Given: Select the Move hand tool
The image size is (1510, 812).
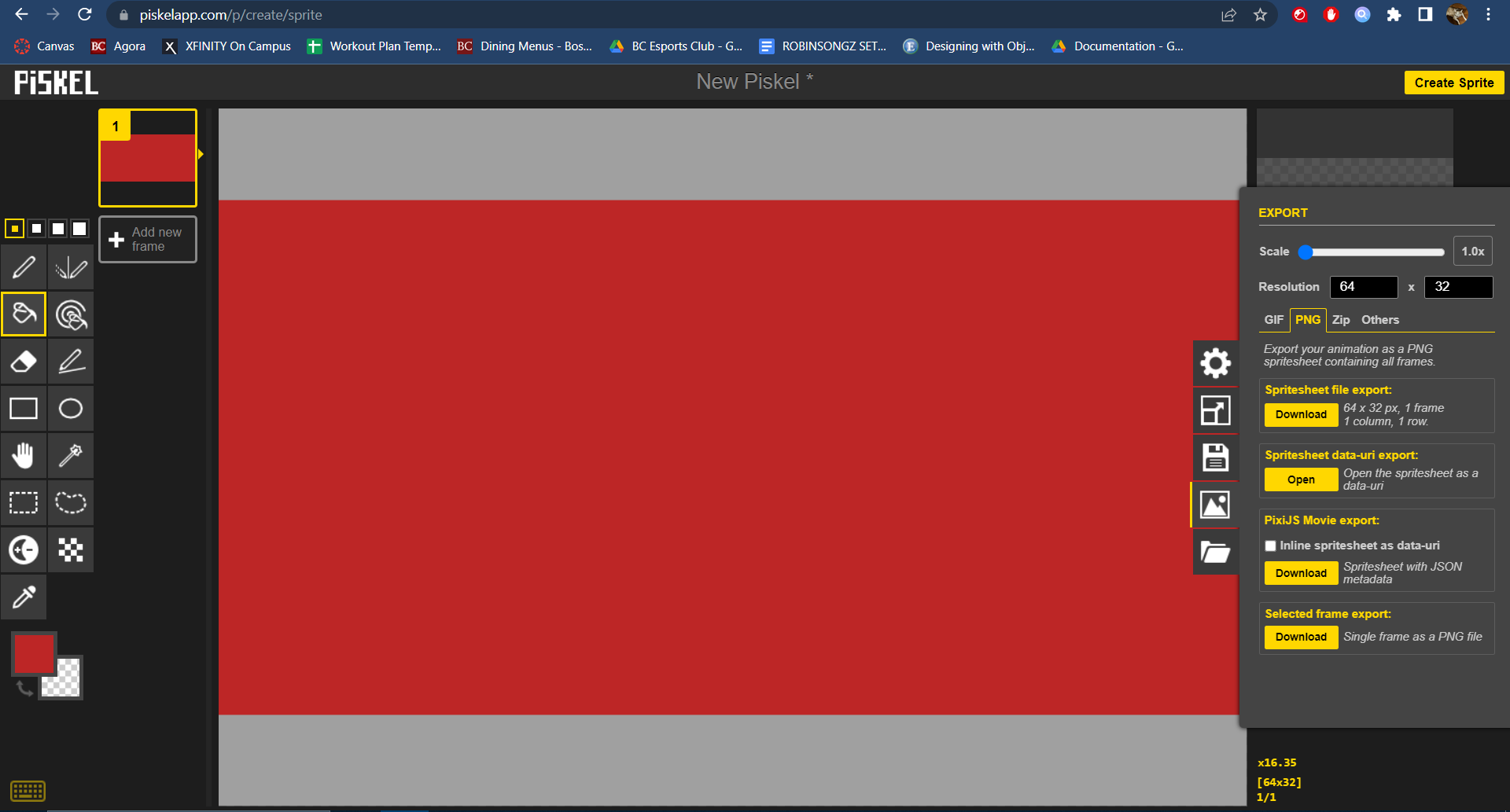Looking at the screenshot, I should pos(24,456).
